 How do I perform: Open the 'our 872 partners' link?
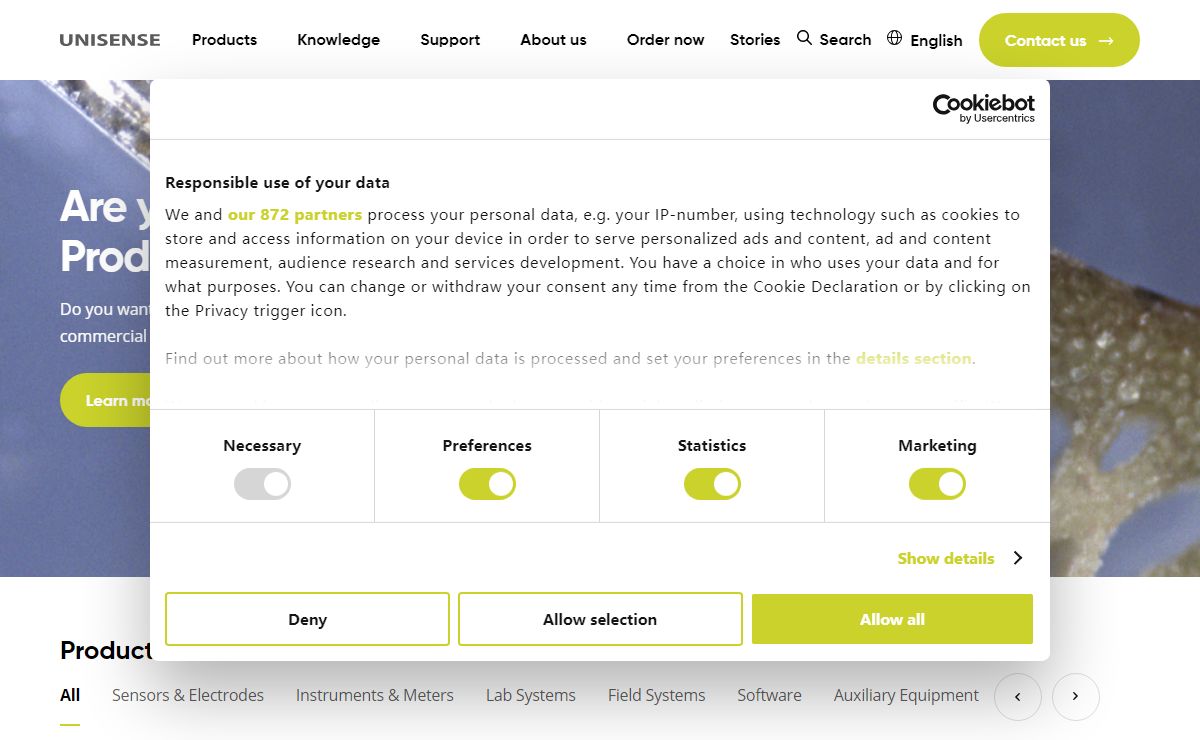[x=294, y=214]
